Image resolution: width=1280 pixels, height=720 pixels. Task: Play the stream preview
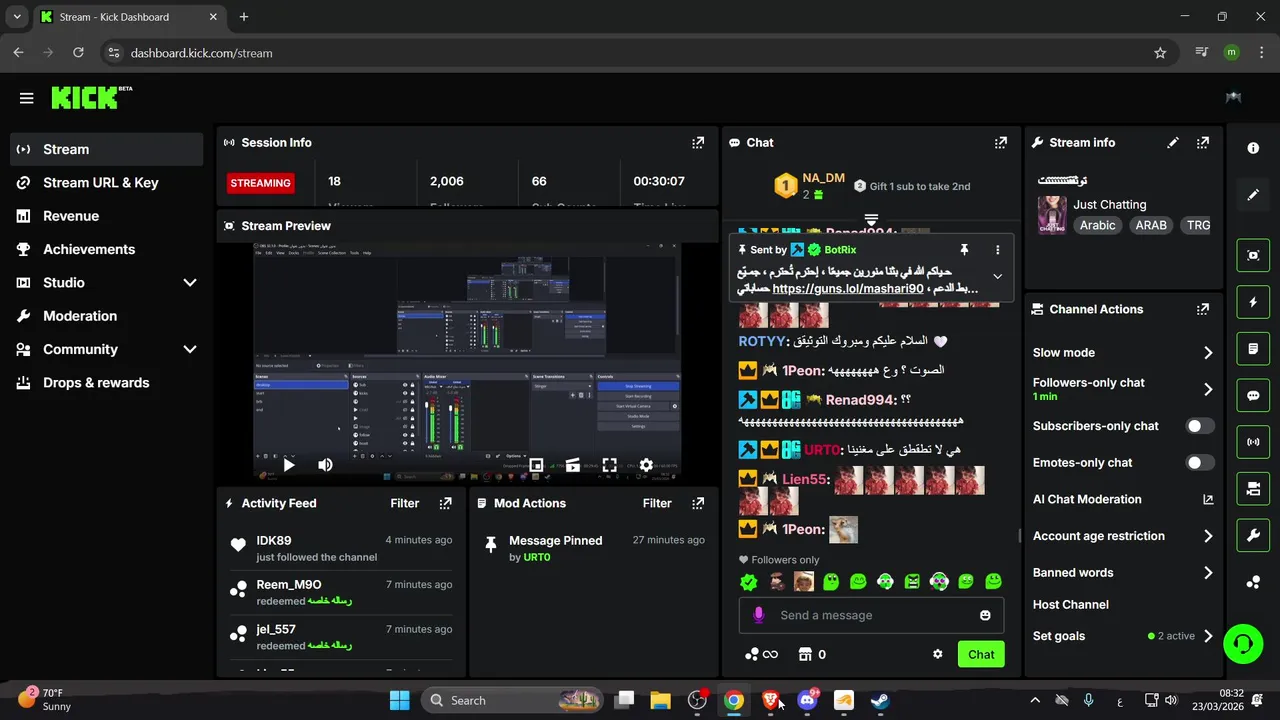288,465
